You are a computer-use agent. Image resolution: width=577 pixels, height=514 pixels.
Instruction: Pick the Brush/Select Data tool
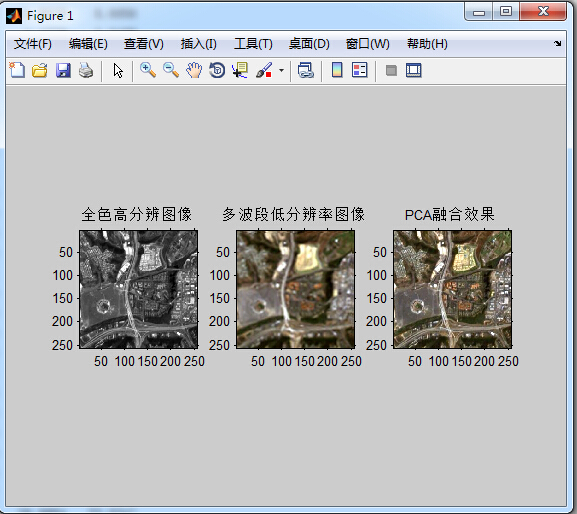tap(264, 70)
